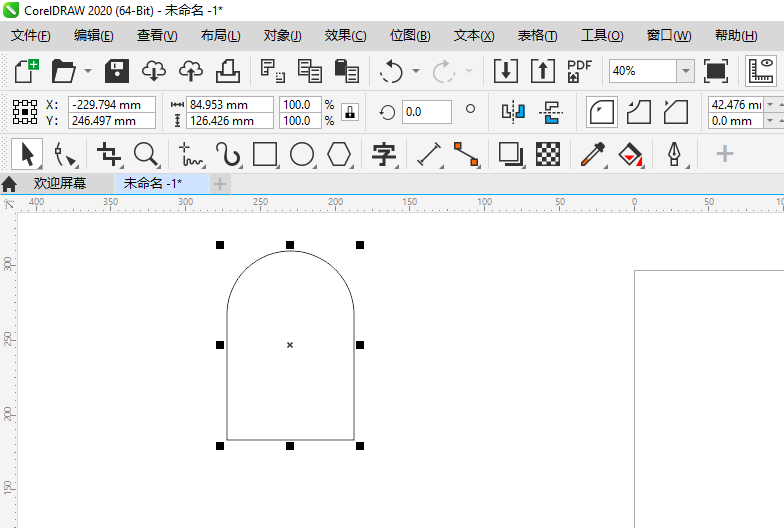Select the Ellipse tool
The width and height of the screenshot is (784, 528).
coord(302,155)
